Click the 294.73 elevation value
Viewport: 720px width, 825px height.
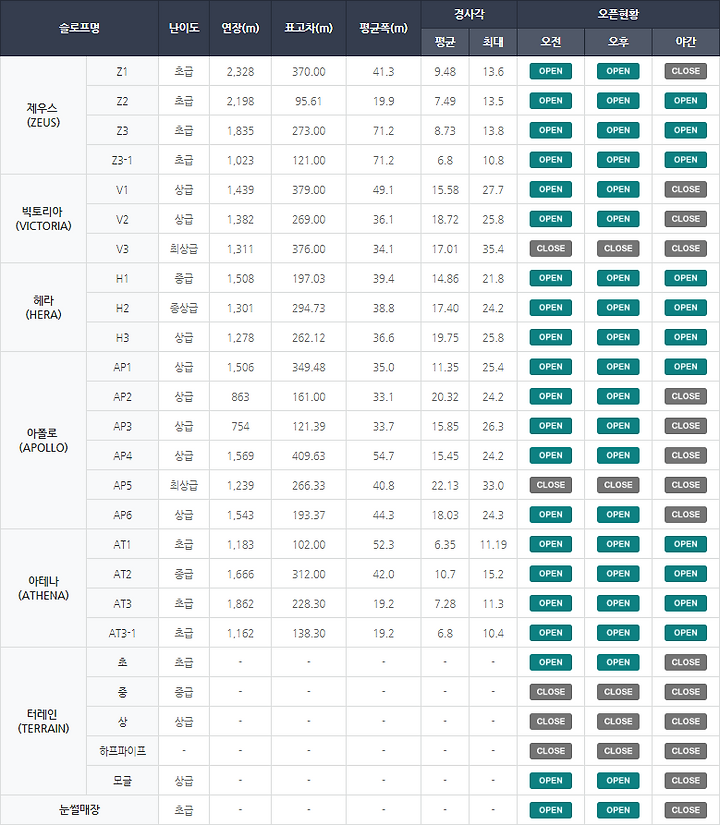pos(309,308)
